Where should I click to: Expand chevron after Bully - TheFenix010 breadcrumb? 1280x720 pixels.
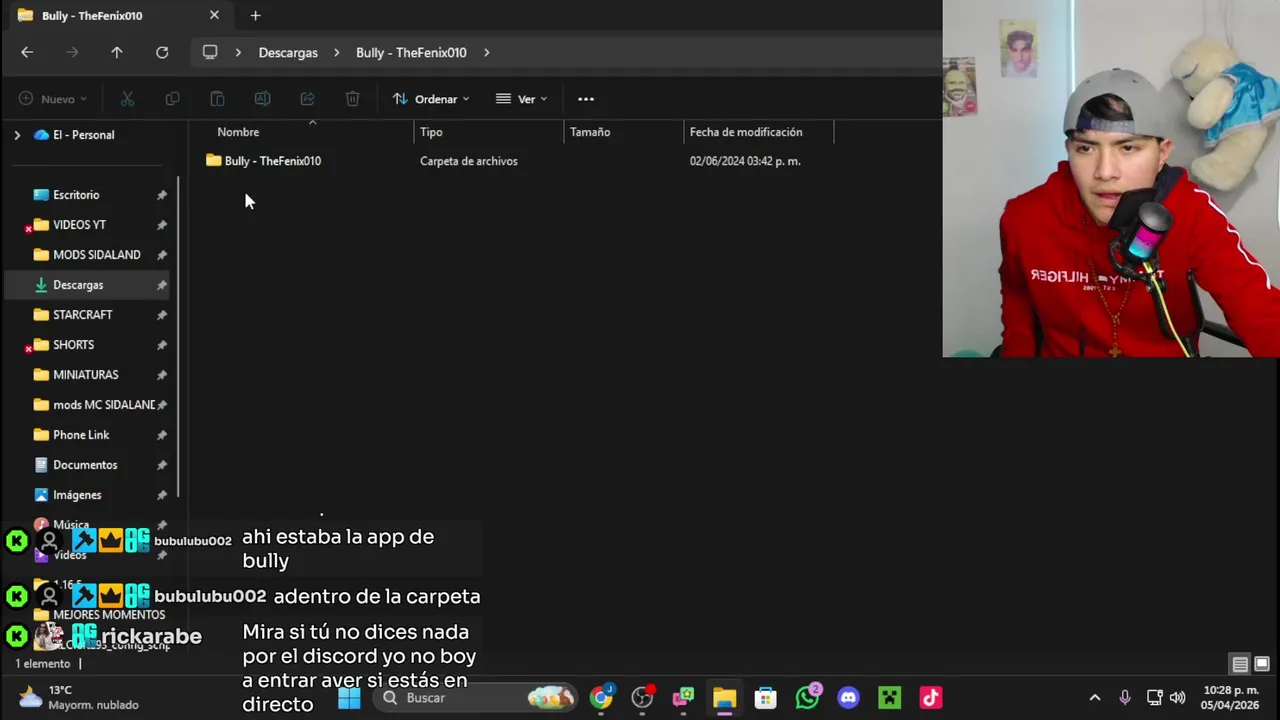(486, 52)
